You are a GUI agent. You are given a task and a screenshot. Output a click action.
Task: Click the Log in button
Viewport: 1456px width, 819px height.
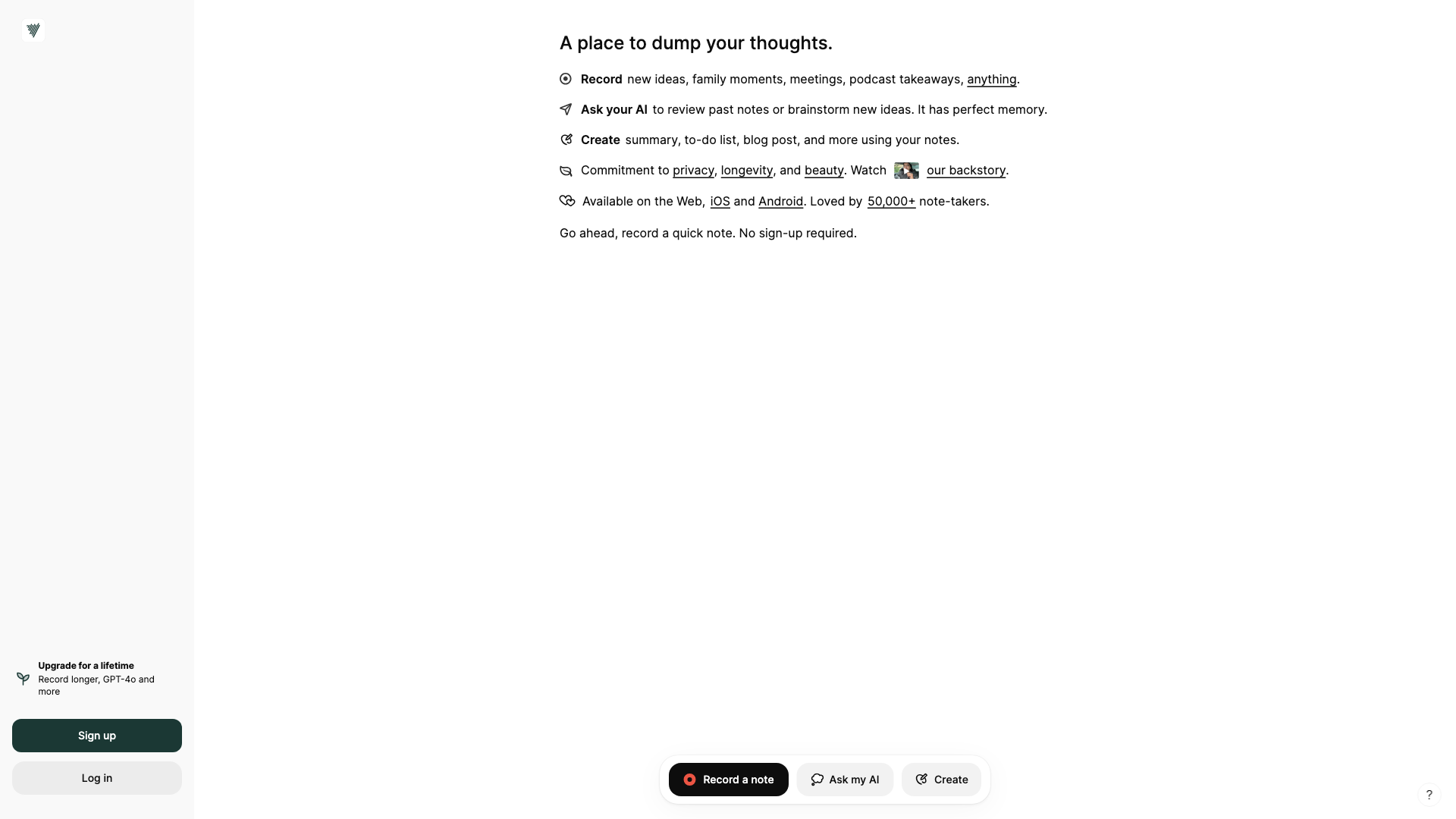(97, 778)
